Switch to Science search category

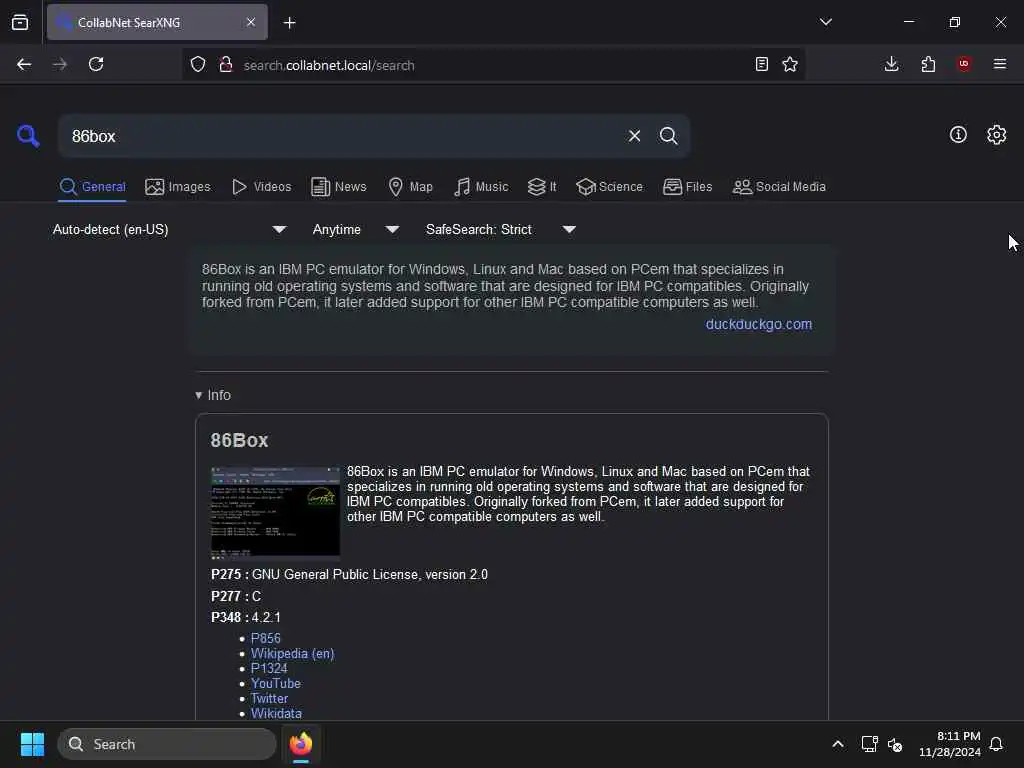pyautogui.click(x=609, y=187)
